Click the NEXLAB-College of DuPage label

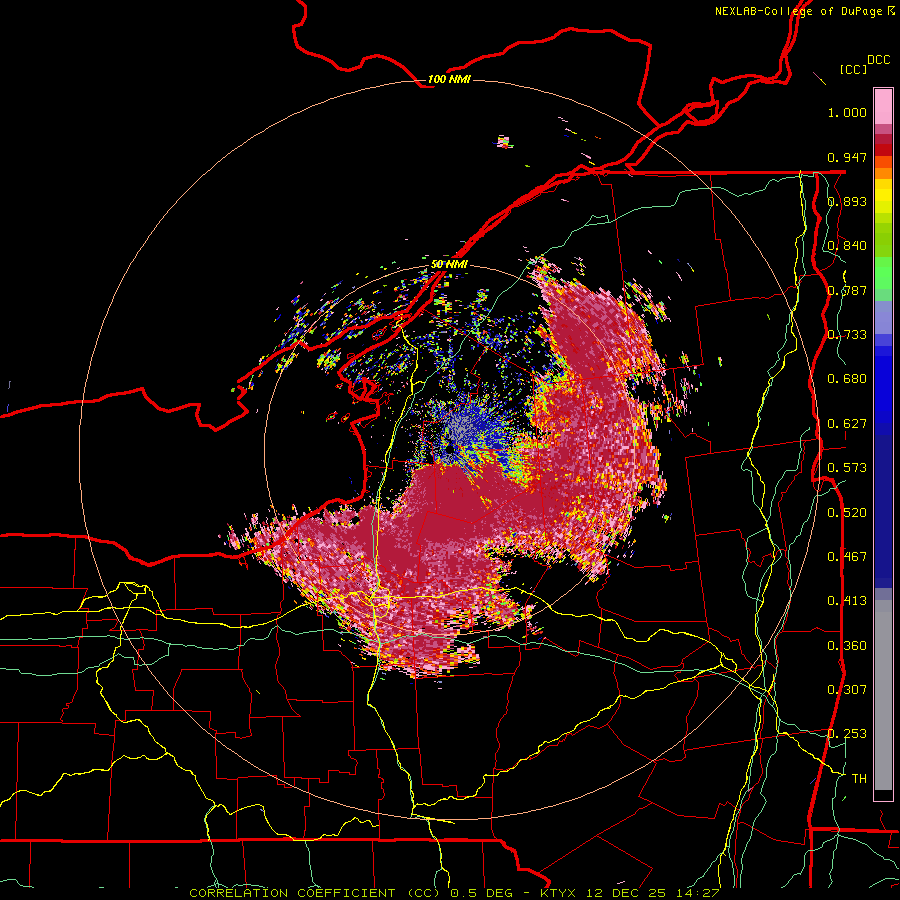804,11
